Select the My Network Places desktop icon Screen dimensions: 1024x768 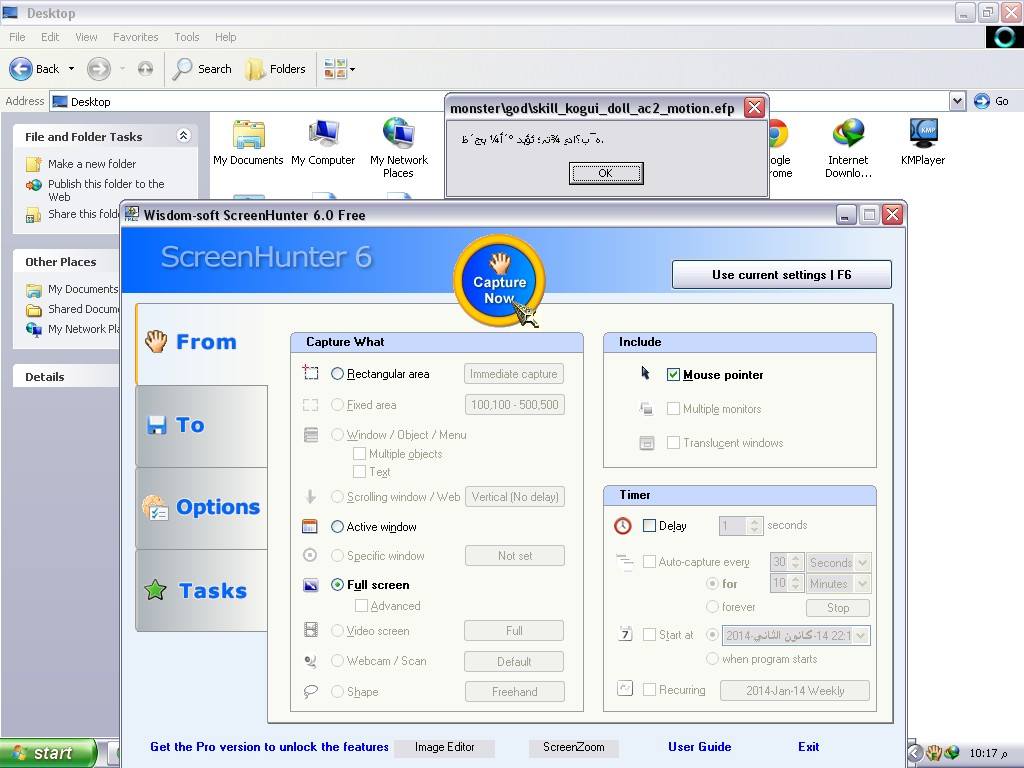click(398, 148)
